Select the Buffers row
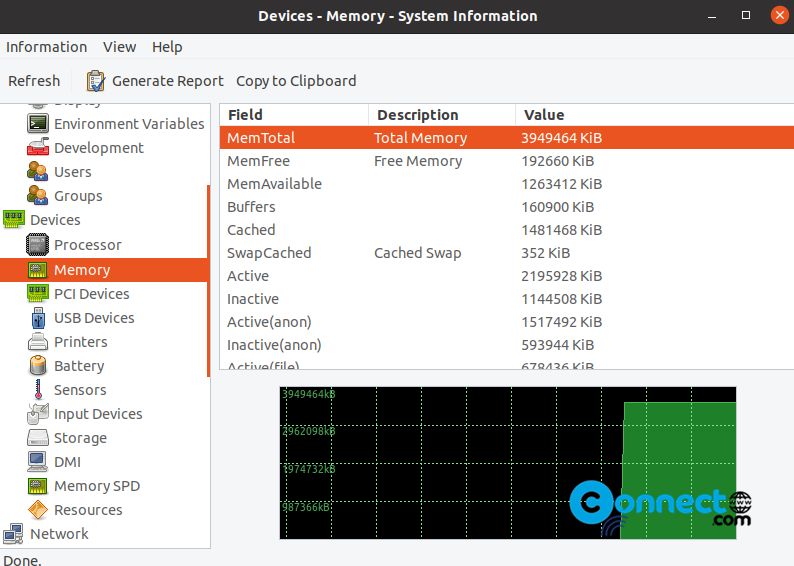 [506, 207]
